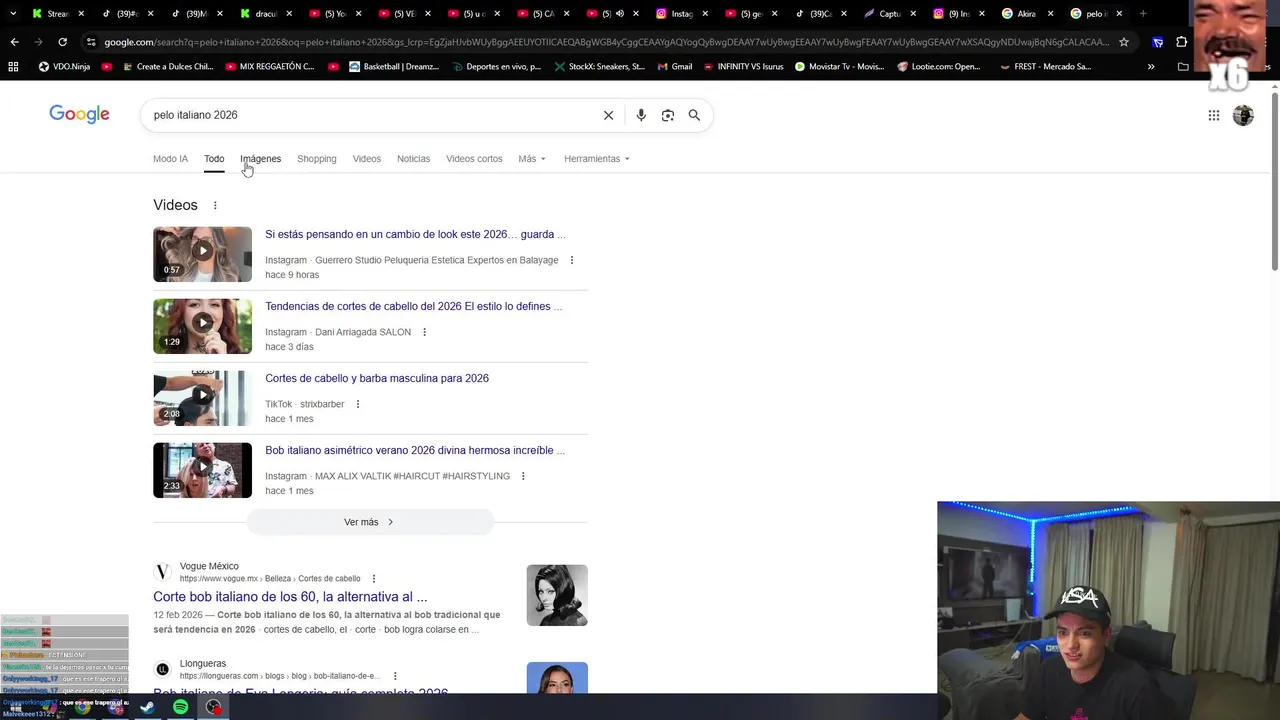
Task: Switch to Shopping results tab
Action: pyautogui.click(x=316, y=159)
